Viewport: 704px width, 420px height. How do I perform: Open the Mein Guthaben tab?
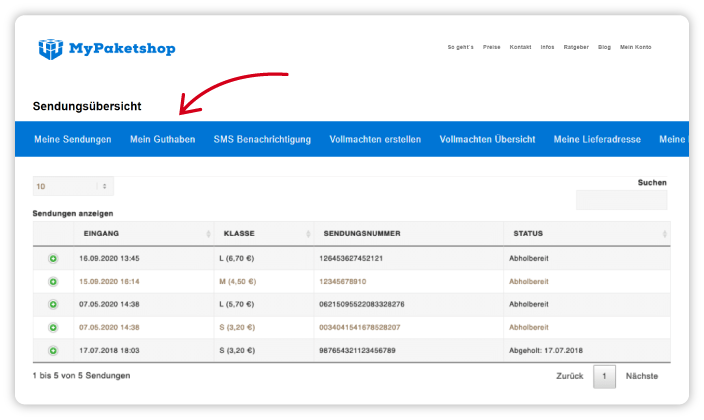click(162, 139)
